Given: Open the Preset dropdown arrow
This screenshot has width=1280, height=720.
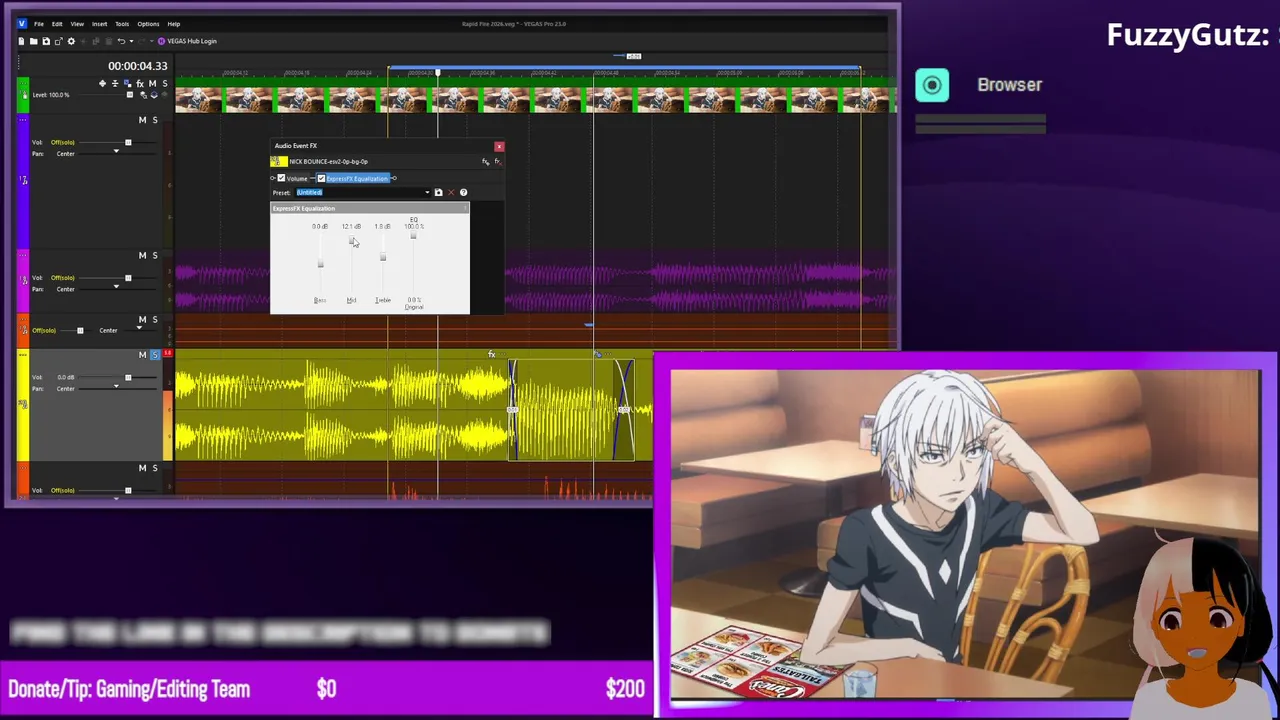Looking at the screenshot, I should click(427, 193).
